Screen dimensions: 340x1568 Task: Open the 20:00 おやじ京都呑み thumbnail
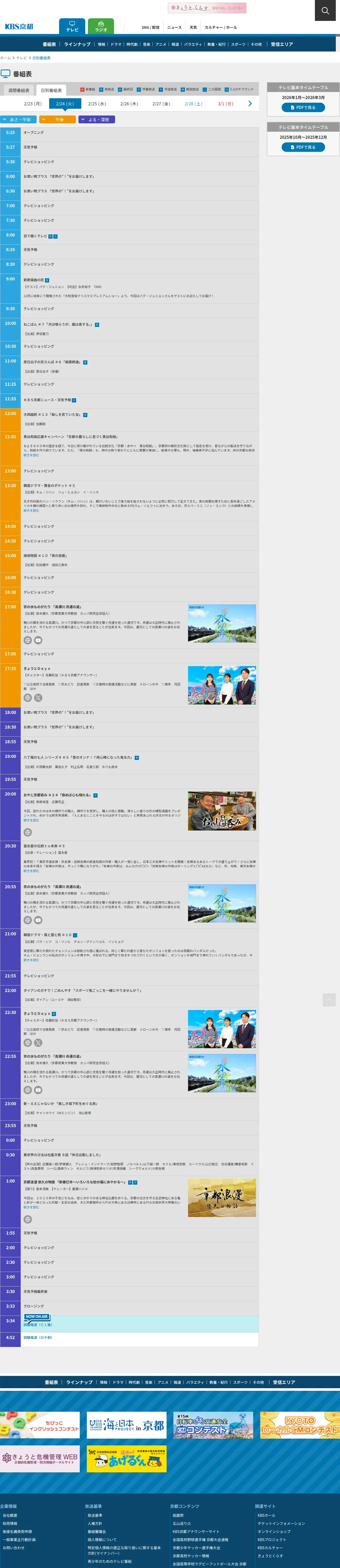coord(222,811)
